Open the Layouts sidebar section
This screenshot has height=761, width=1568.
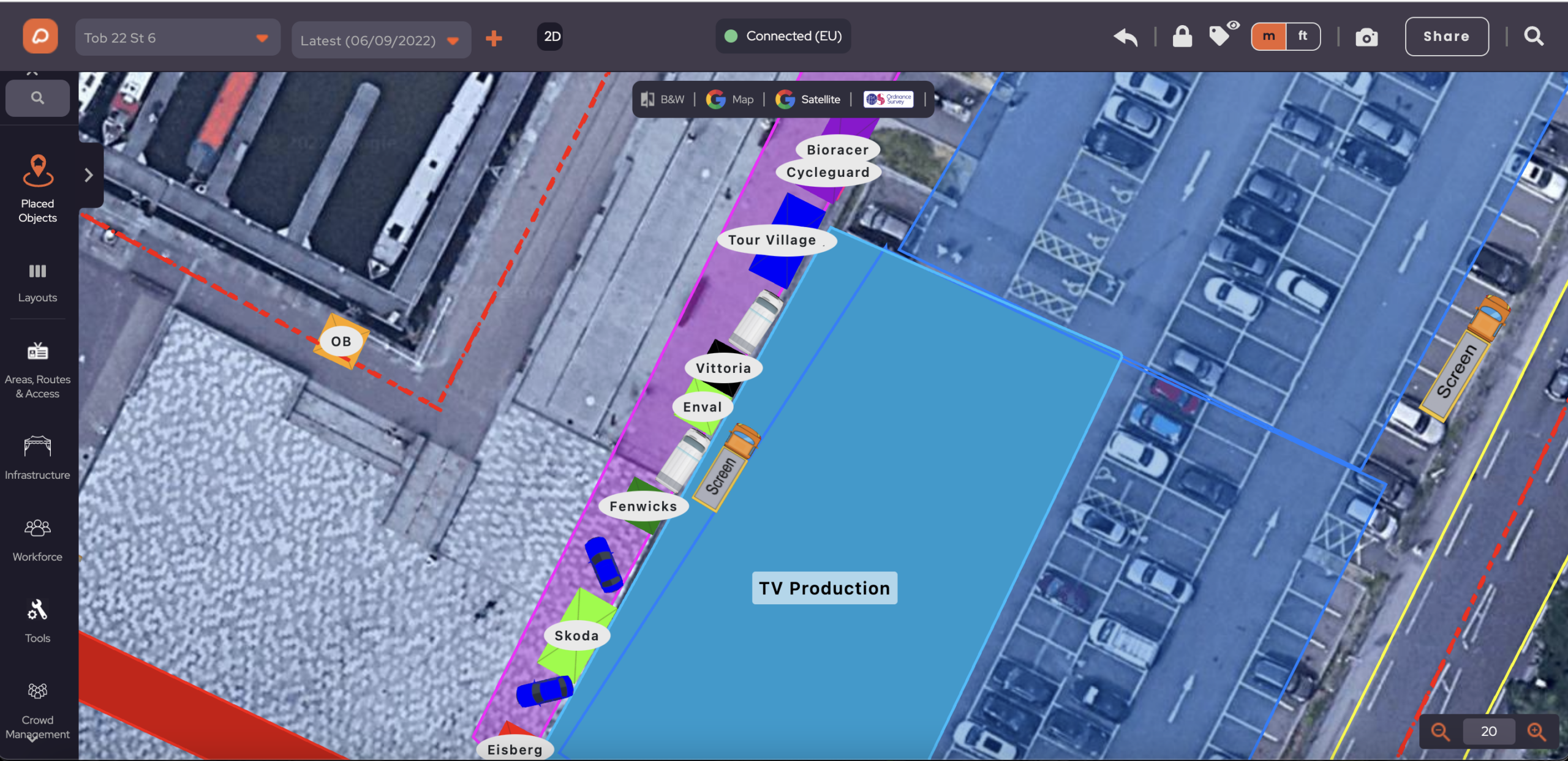[37, 283]
